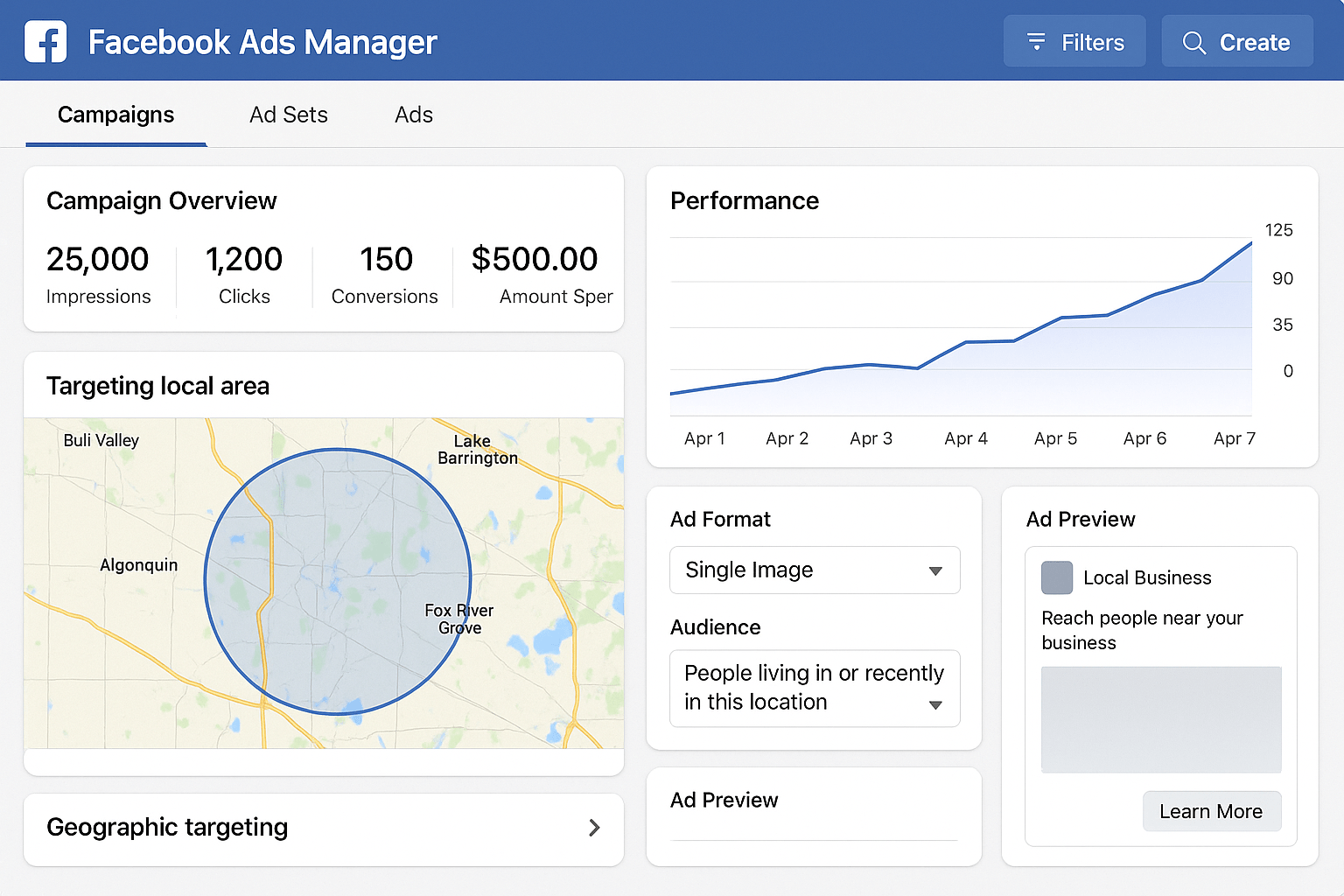Image resolution: width=1344 pixels, height=896 pixels.
Task: Click the blue targeting radius circle on map
Action: point(338,581)
